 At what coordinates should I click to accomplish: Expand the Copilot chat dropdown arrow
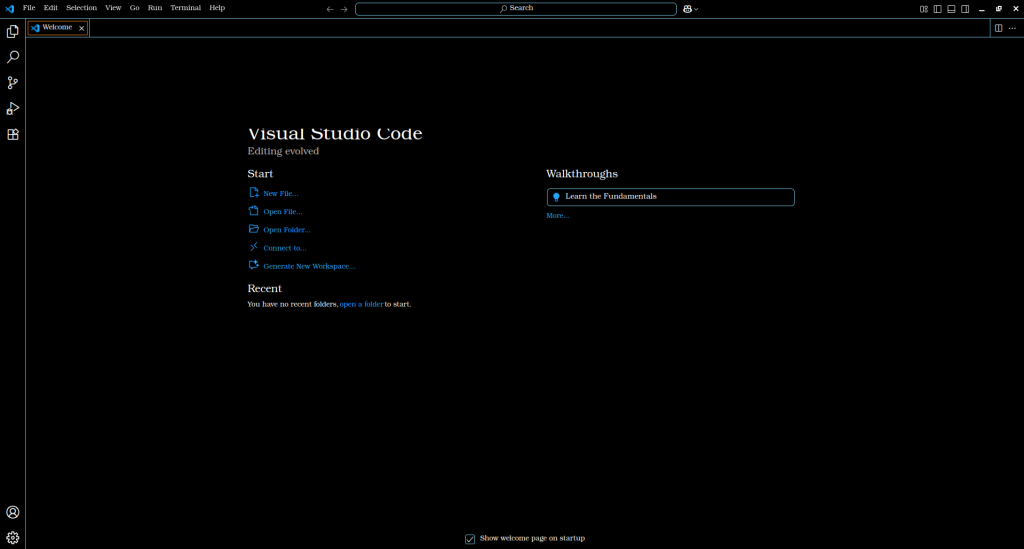coord(696,9)
